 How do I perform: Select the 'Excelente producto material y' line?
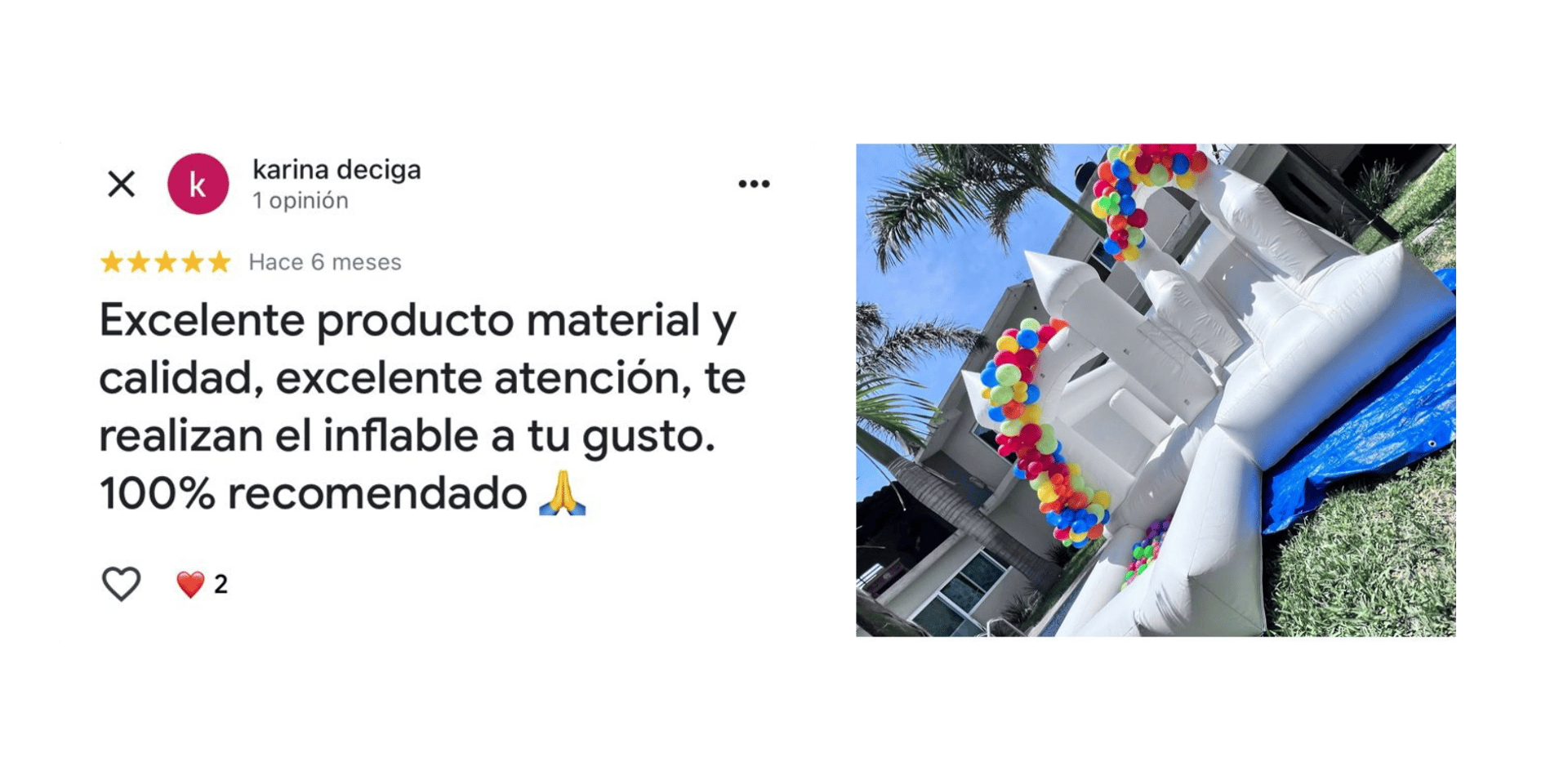coord(417,319)
